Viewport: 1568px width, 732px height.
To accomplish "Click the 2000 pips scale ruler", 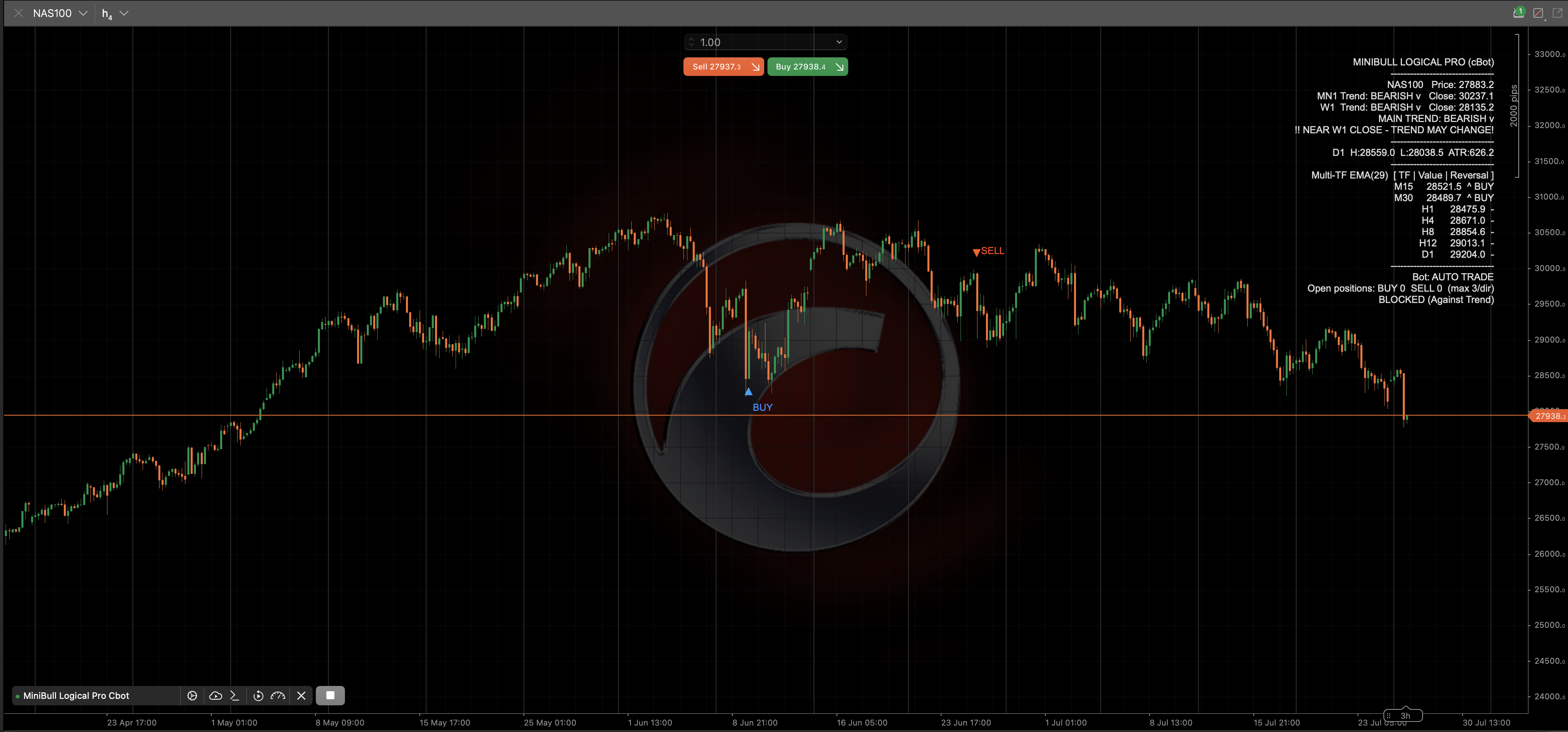I will pos(1514,106).
